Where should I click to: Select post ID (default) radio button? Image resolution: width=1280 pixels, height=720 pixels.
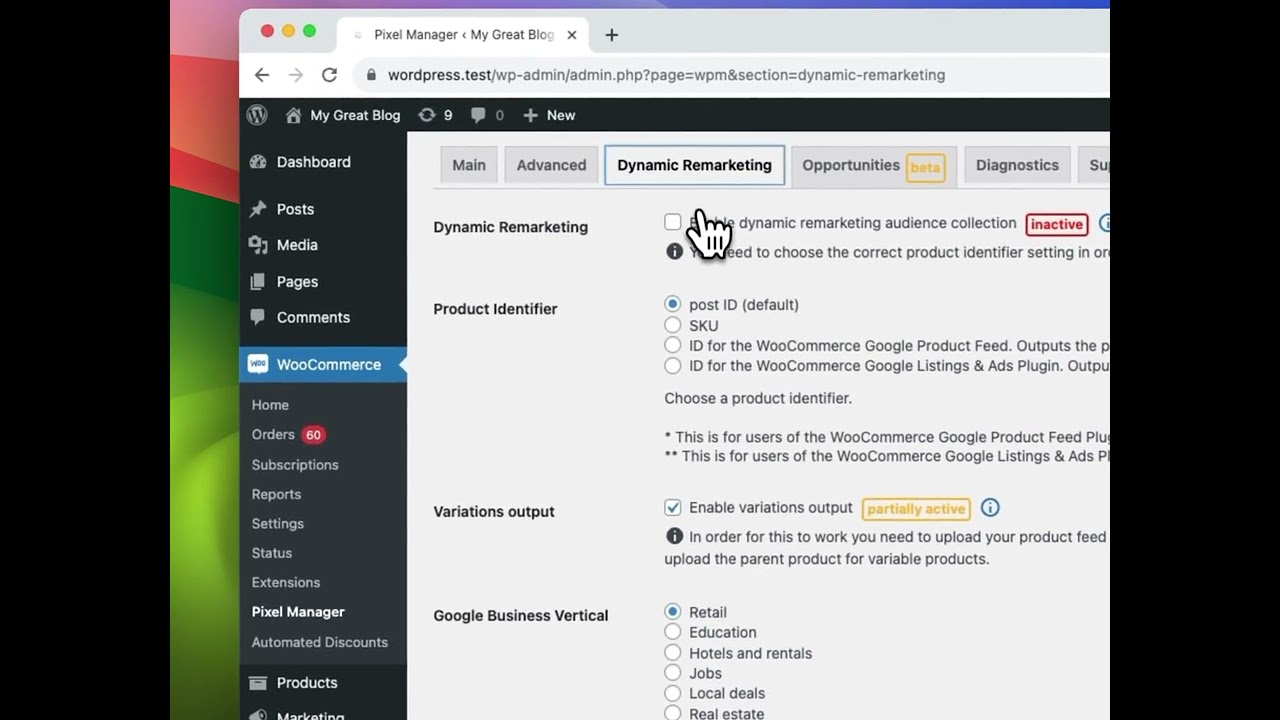coord(673,304)
